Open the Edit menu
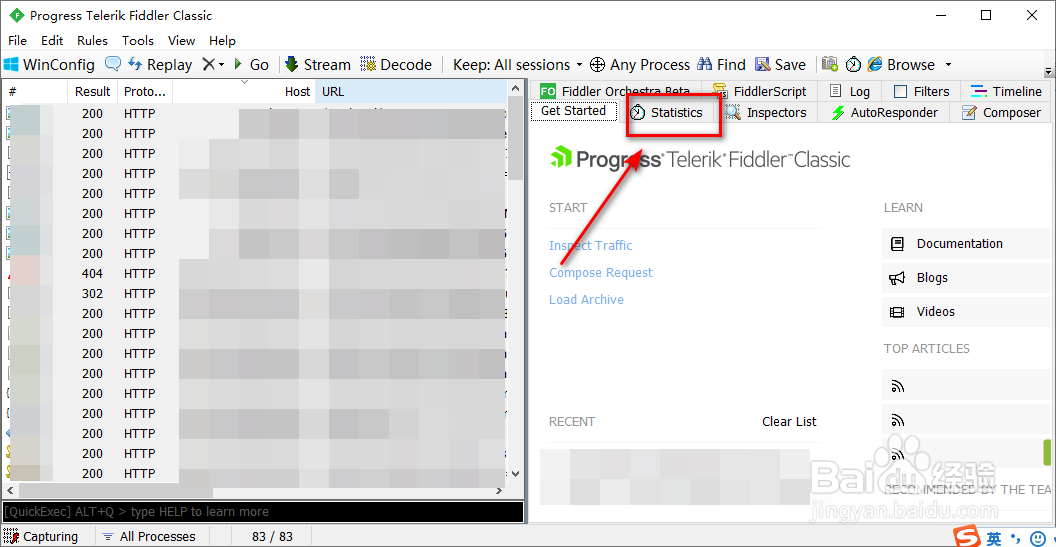The height and width of the screenshot is (547, 1056). pos(52,40)
